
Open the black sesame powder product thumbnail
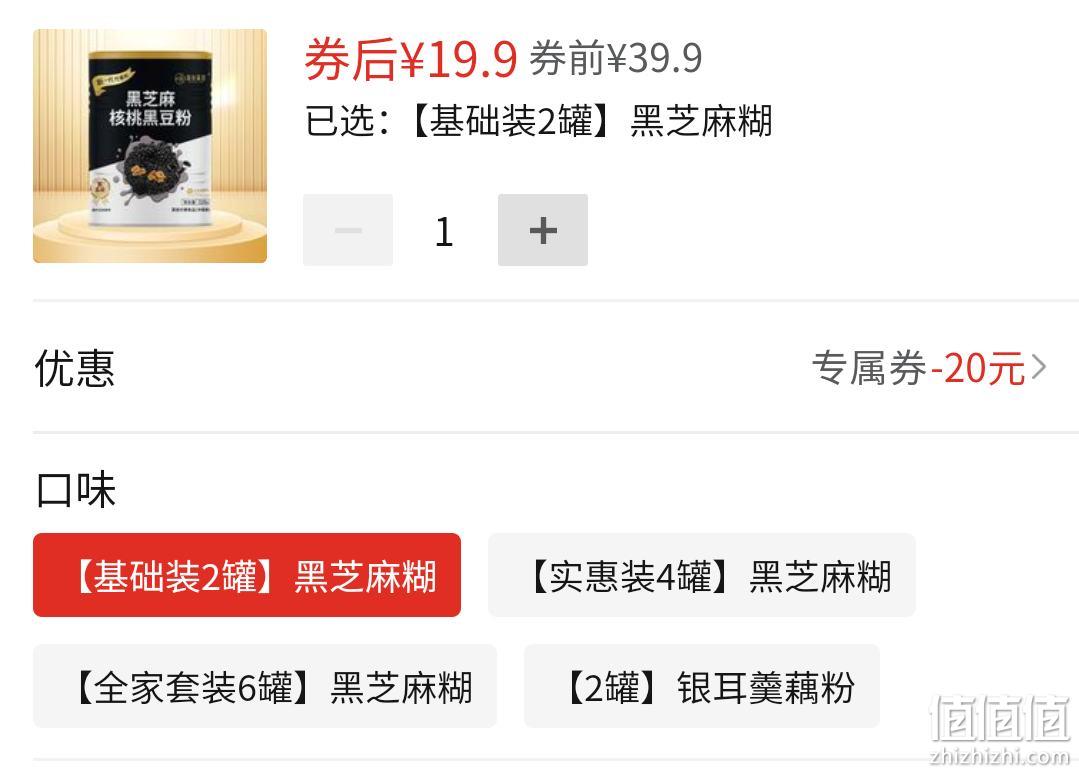[x=150, y=146]
